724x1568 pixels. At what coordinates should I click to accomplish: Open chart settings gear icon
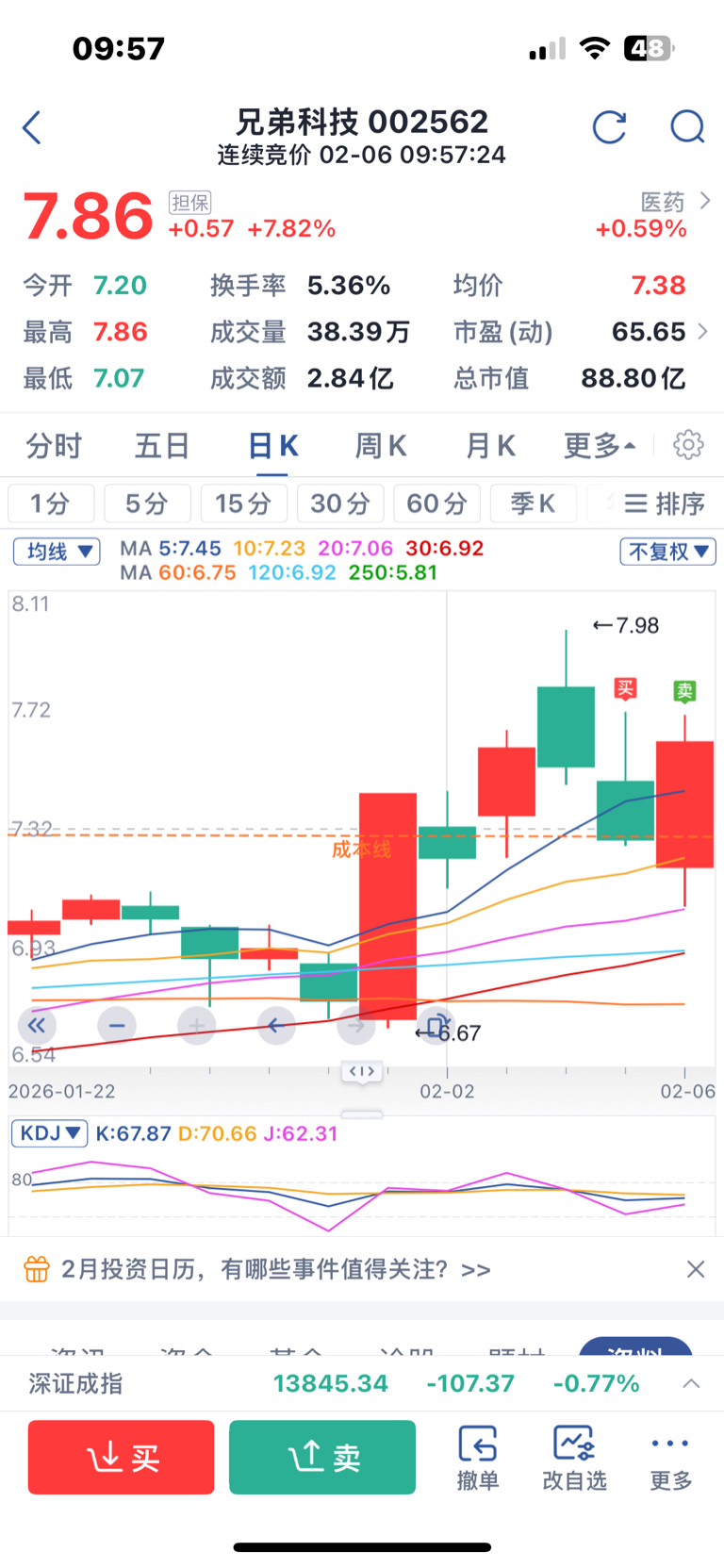[688, 445]
